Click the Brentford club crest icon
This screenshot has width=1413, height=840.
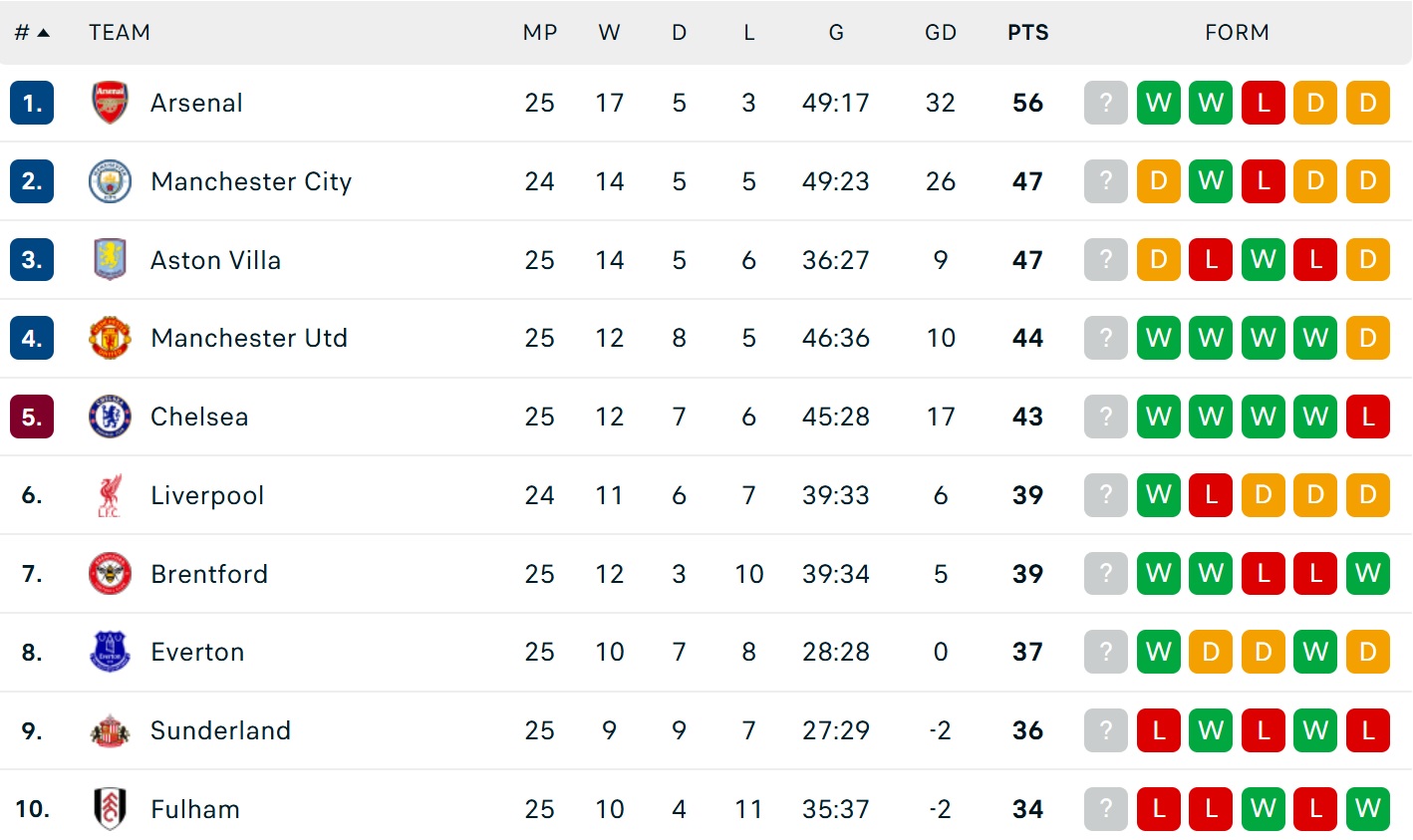pyautogui.click(x=110, y=574)
